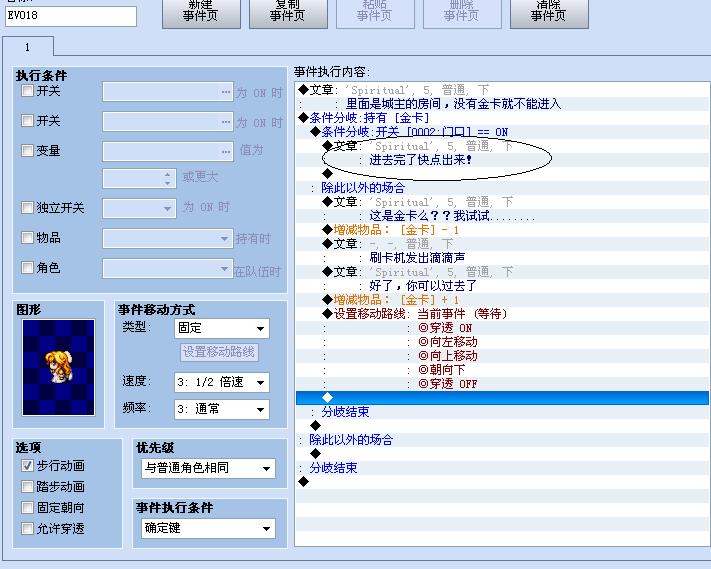Viewport: 711px width, 569px height.
Task: Enable the 独立开关 condition checkbox
Action: click(x=28, y=208)
